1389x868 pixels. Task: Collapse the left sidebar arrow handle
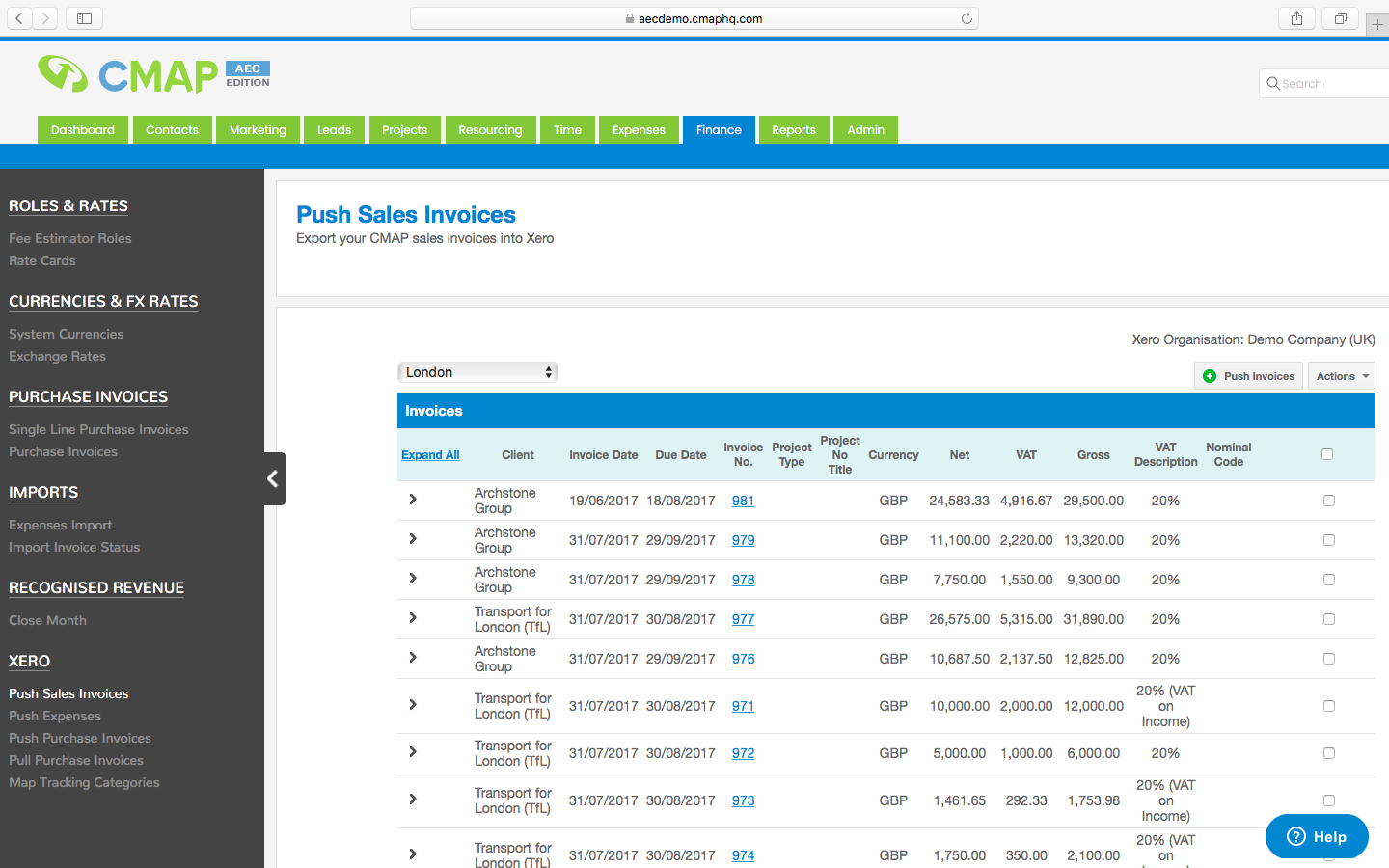coord(273,478)
